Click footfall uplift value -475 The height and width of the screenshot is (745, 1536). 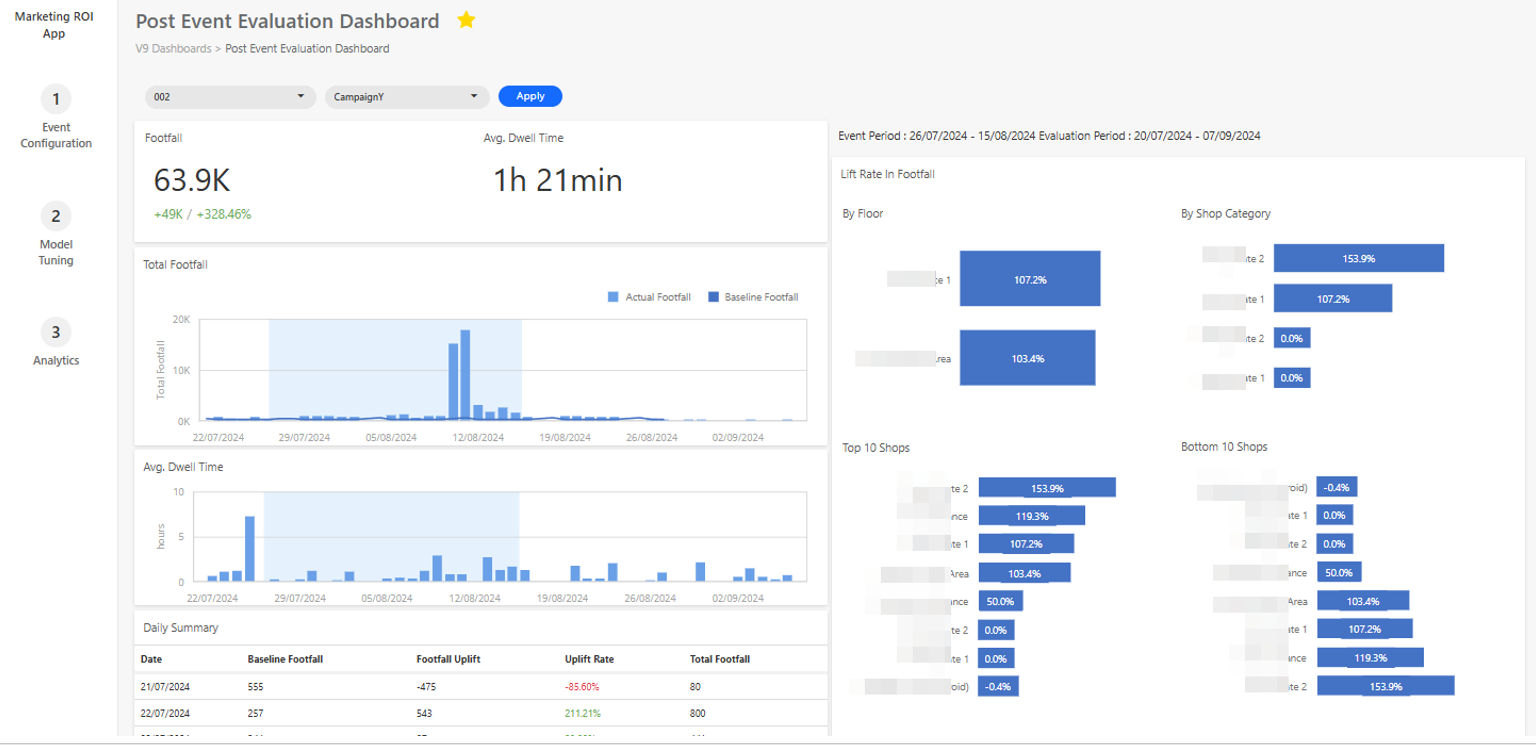426,687
